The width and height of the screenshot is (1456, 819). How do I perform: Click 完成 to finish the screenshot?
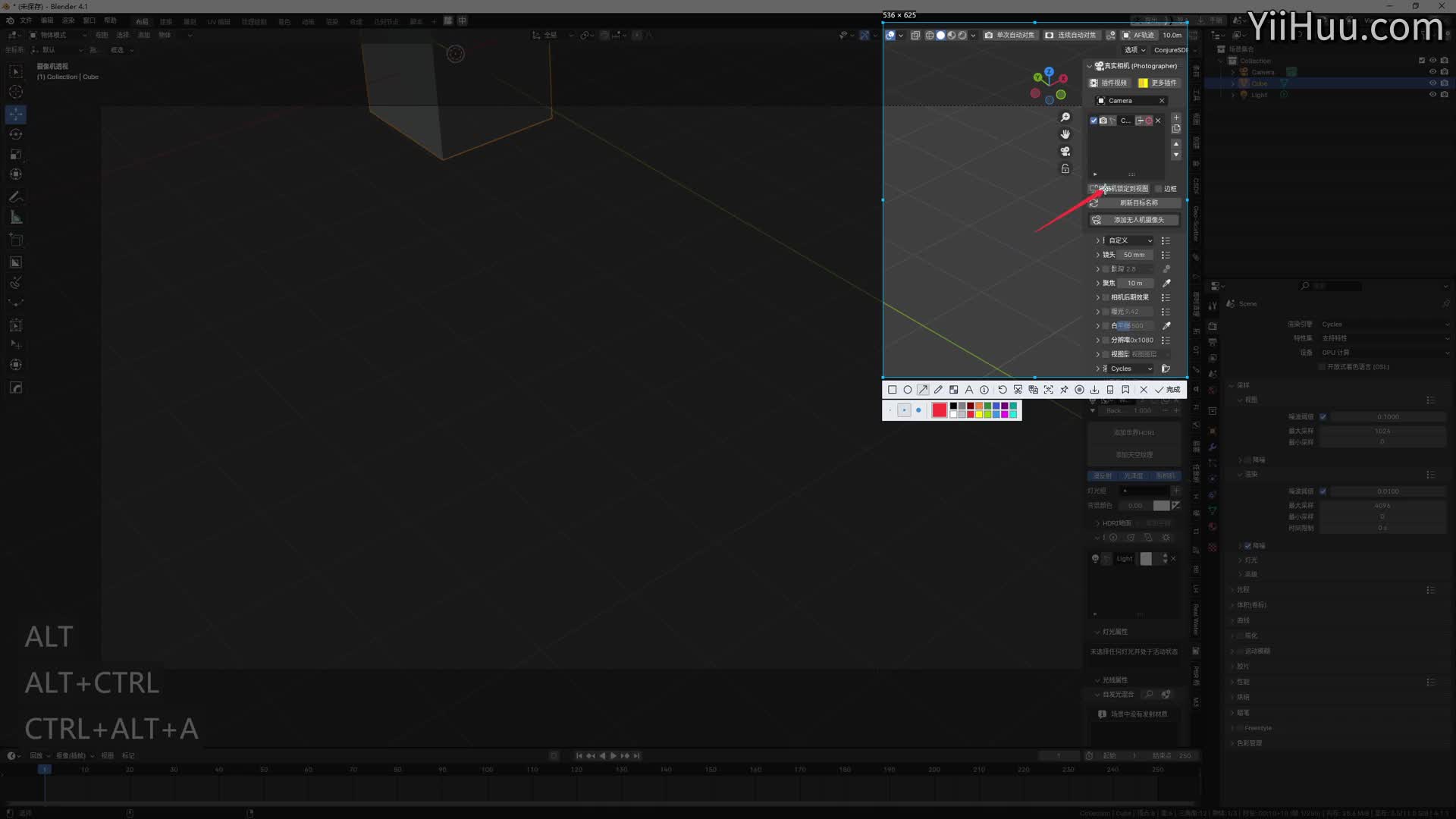(1168, 390)
